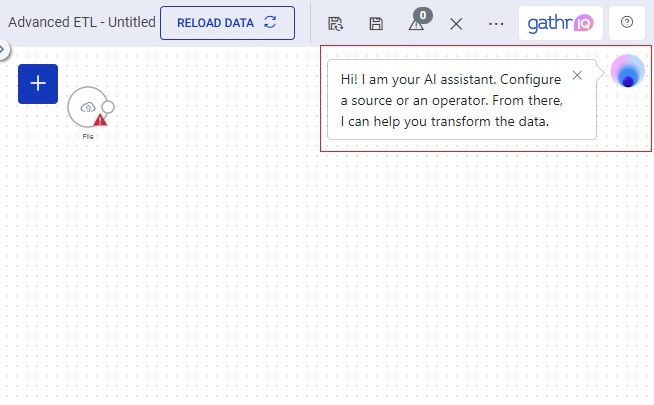This screenshot has width=654, height=405.
Task: Click the AI assistant avatar orb
Action: 627,73
